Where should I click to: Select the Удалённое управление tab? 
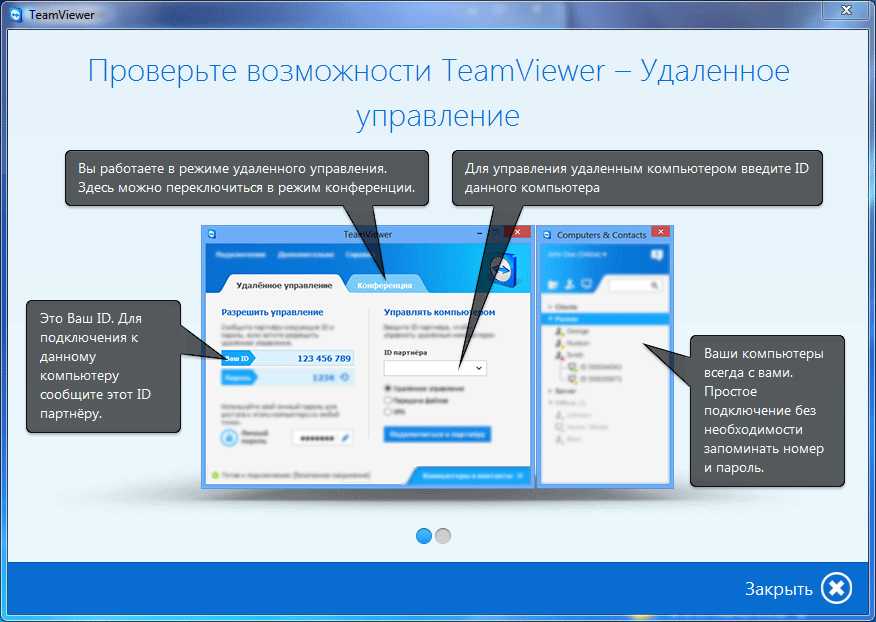coord(278,284)
